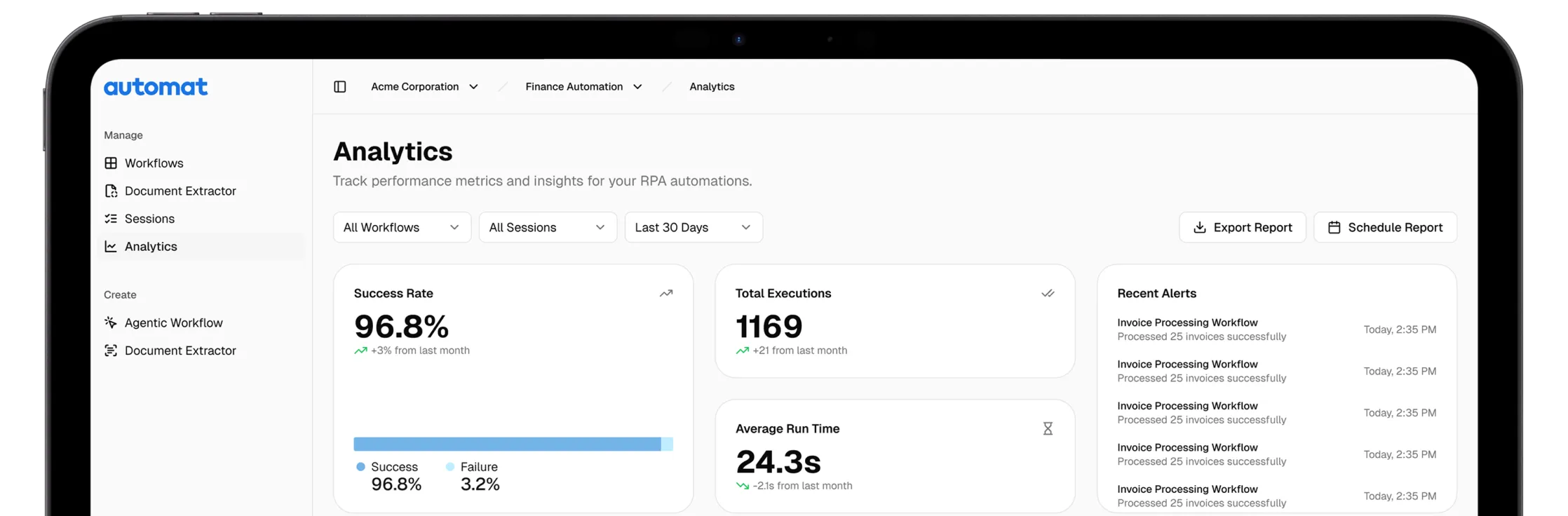The image size is (1568, 516).
Task: Click green up arrow beside +21 from last month
Action: tap(742, 351)
